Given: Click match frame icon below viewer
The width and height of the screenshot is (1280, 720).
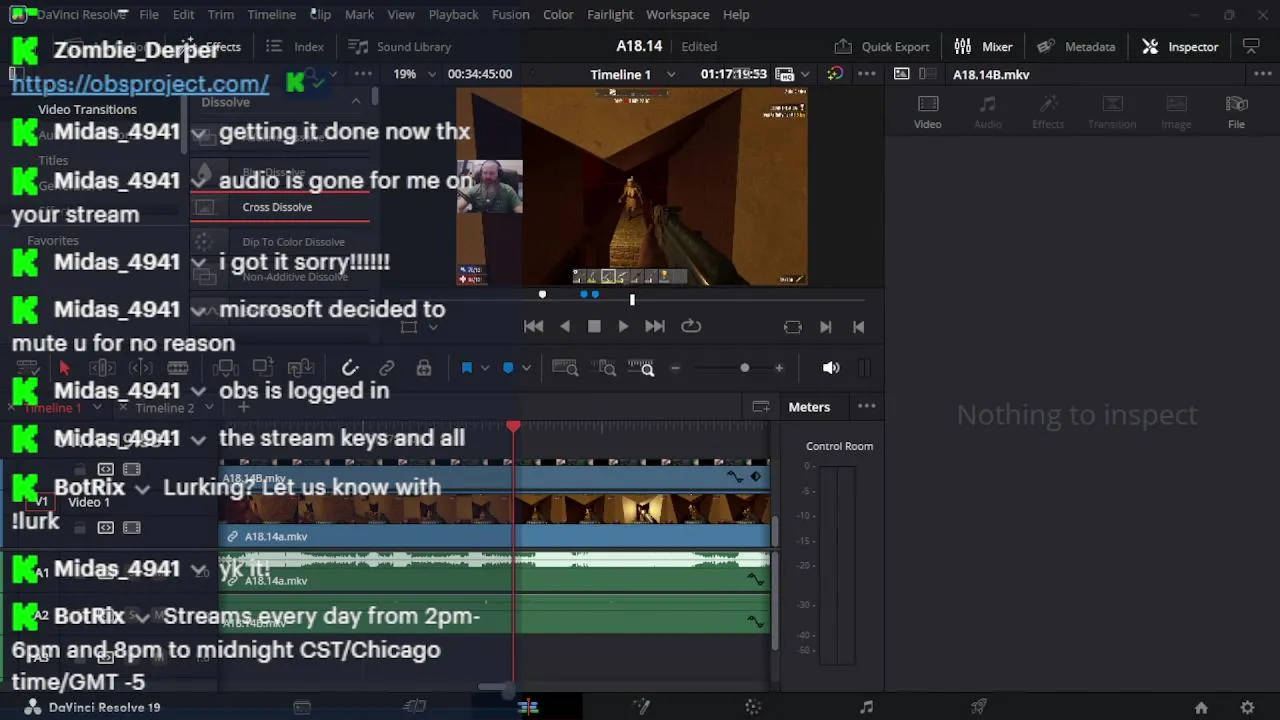Looking at the screenshot, I should pos(793,327).
